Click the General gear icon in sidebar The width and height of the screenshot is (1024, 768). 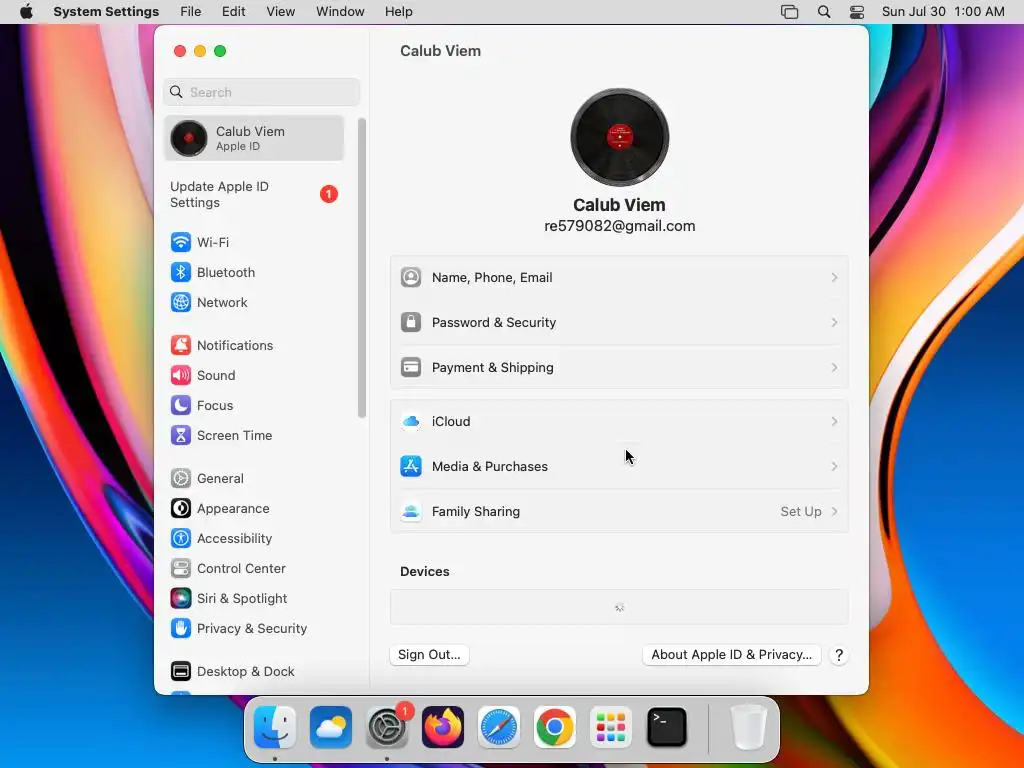tap(181, 479)
